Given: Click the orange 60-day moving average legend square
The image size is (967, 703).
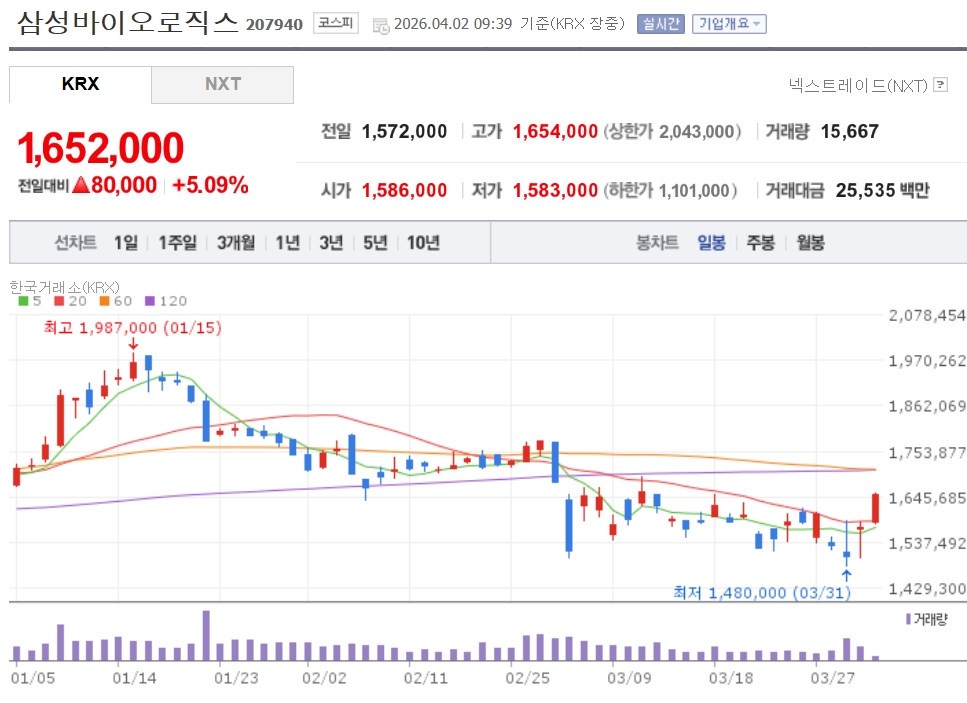Looking at the screenshot, I should click(104, 301).
